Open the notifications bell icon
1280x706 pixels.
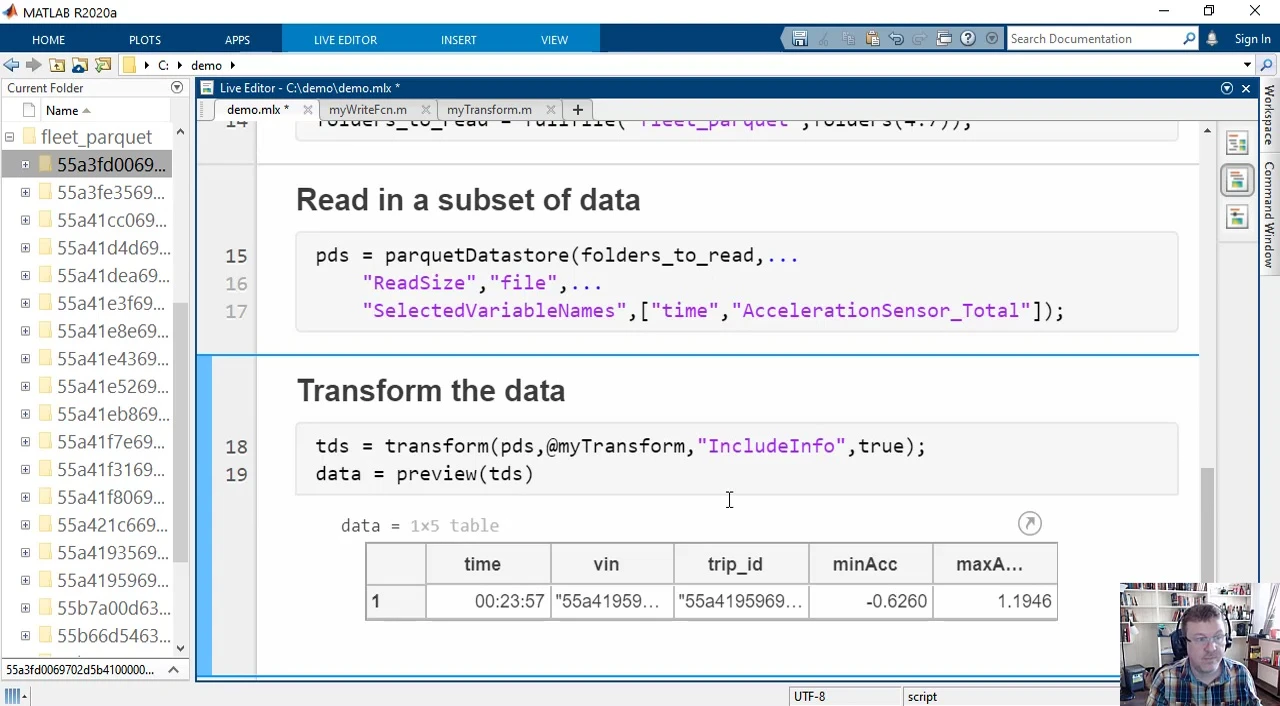[x=1212, y=39]
